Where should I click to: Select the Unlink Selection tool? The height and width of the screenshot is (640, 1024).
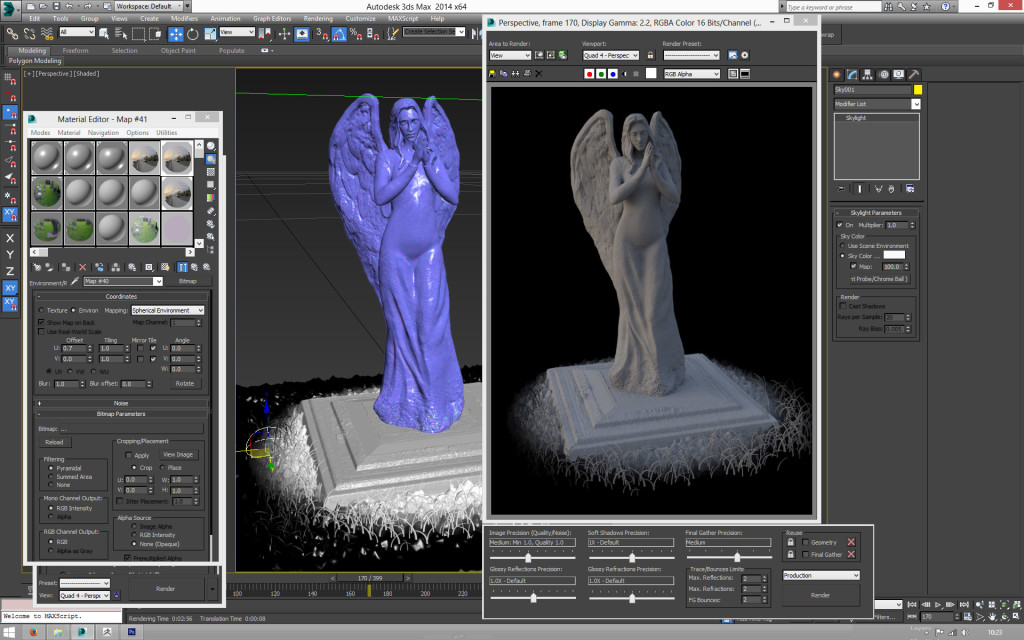tap(29, 33)
